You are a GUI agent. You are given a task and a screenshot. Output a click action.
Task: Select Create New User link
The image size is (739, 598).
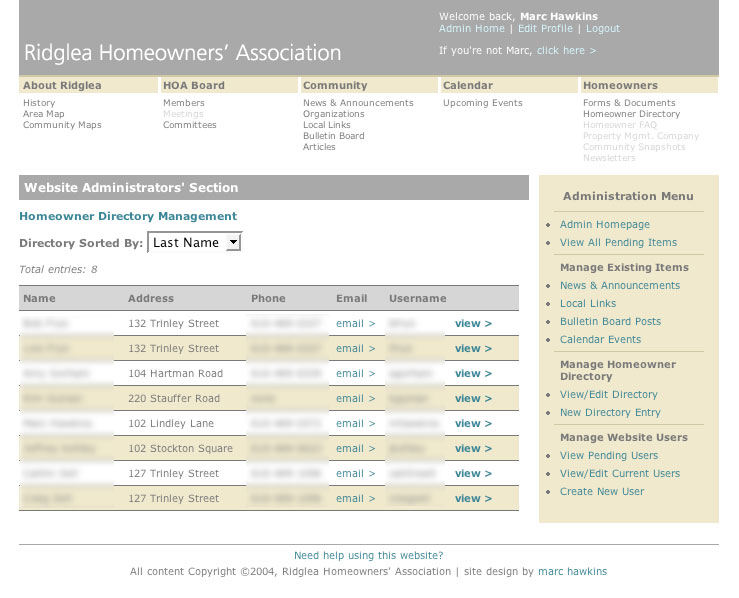(602, 492)
